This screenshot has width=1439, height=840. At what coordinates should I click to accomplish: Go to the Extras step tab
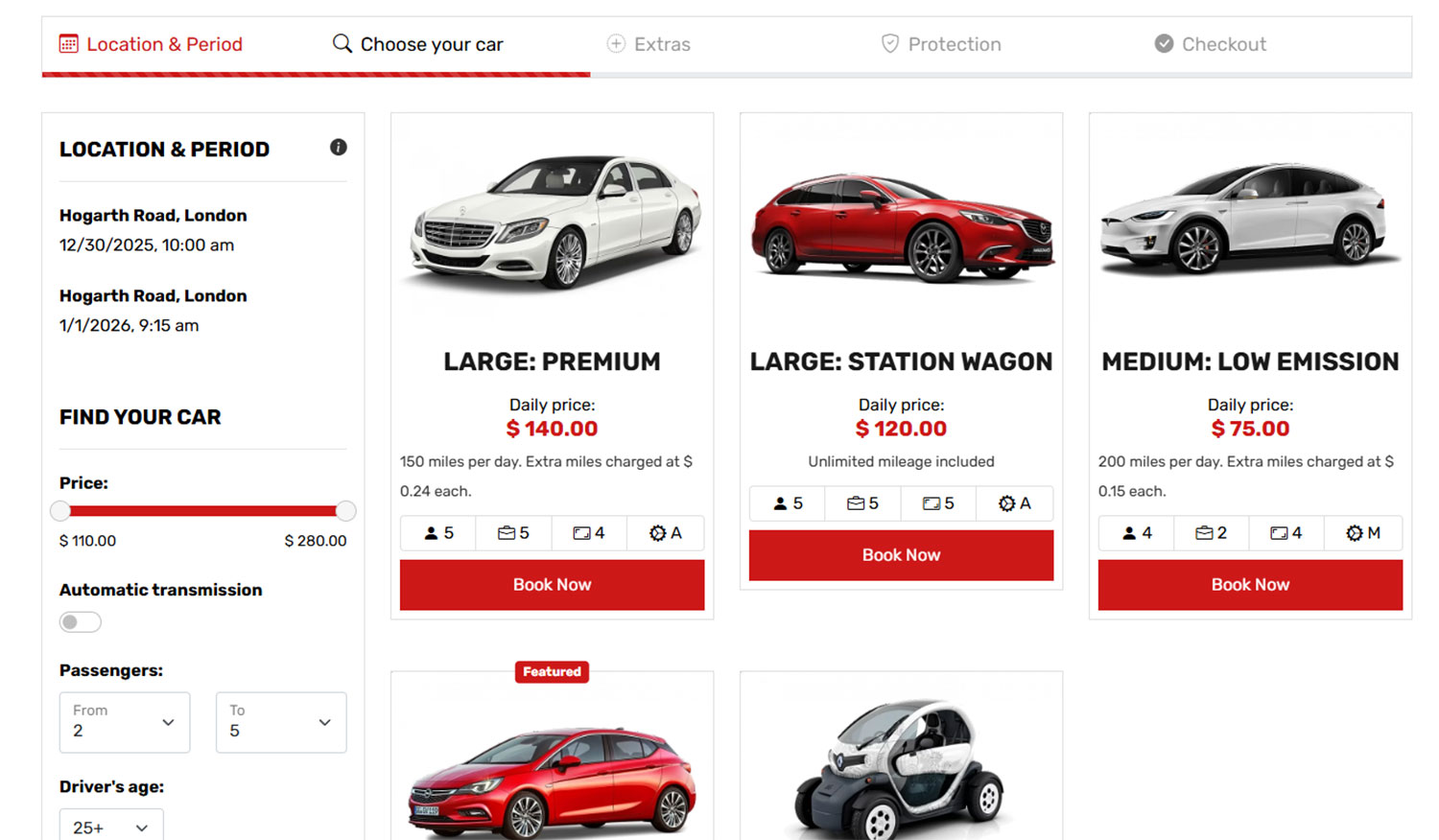[662, 44]
